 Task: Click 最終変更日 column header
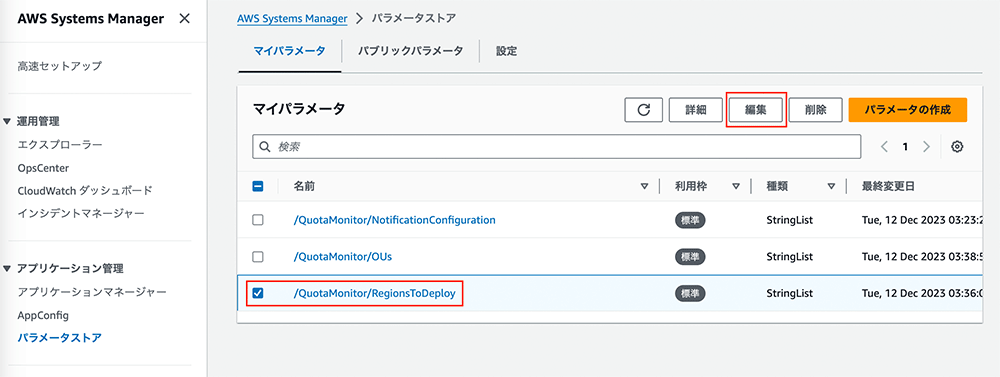click(x=888, y=186)
